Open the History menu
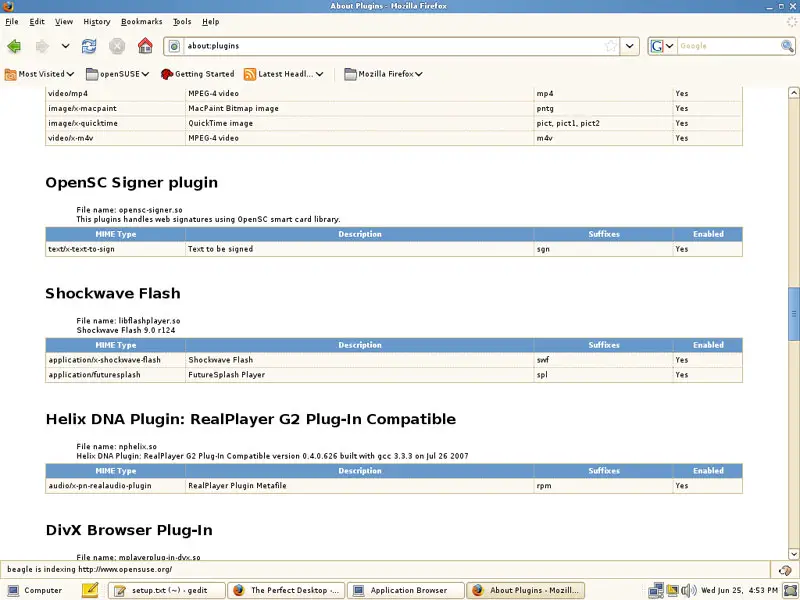Screen dimensions: 800x600 point(97,21)
